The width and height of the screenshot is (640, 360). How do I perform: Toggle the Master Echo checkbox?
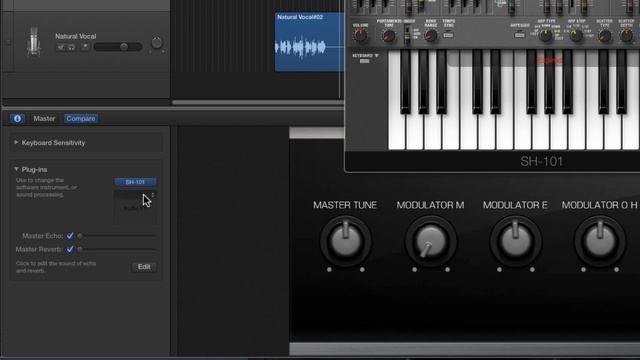click(x=70, y=236)
